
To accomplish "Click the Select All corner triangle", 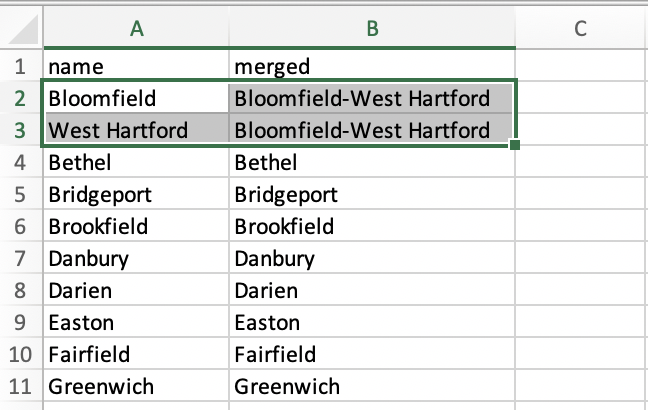I will tap(24, 29).
